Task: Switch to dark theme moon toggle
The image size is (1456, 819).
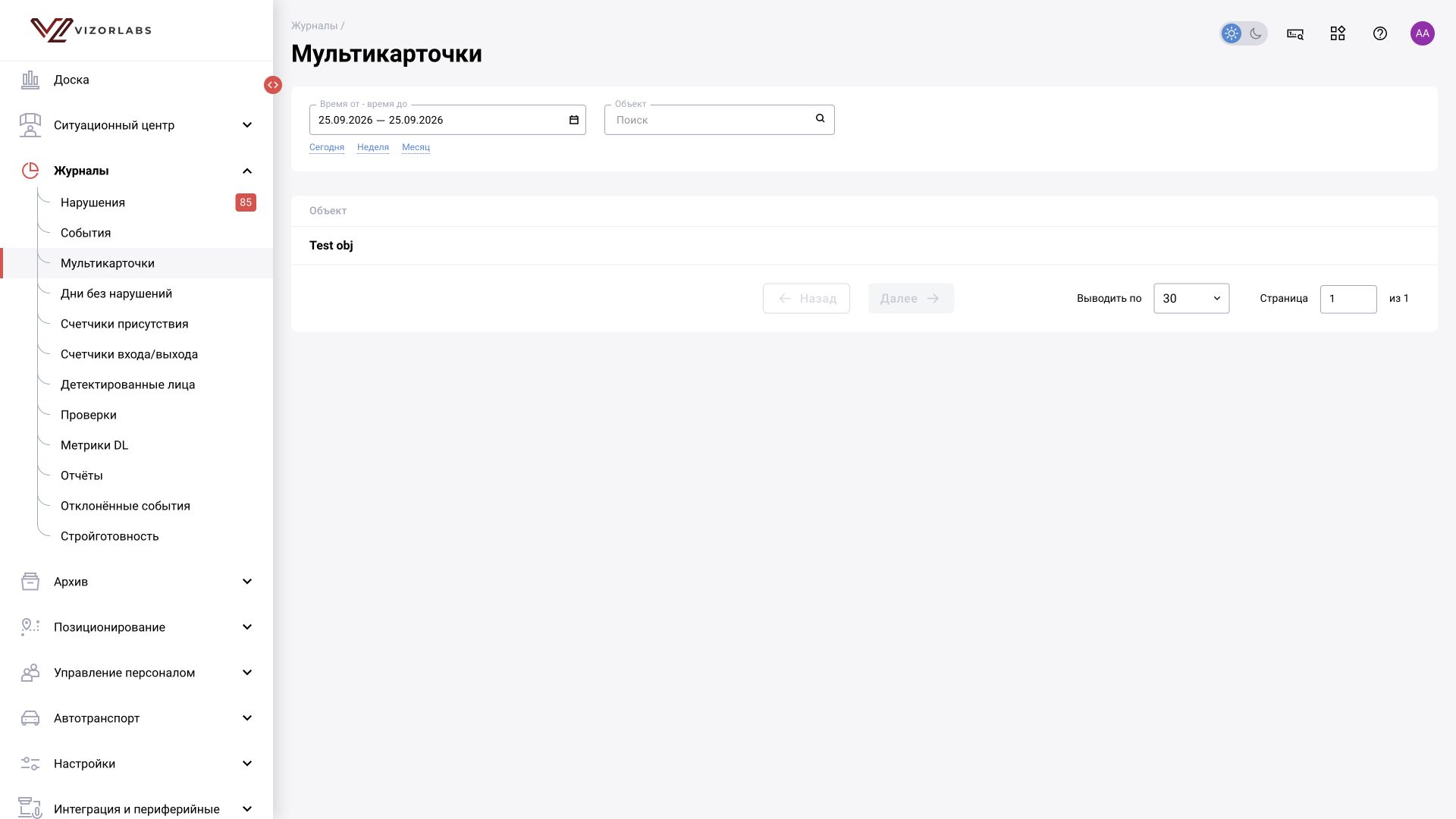Action: 1256,33
